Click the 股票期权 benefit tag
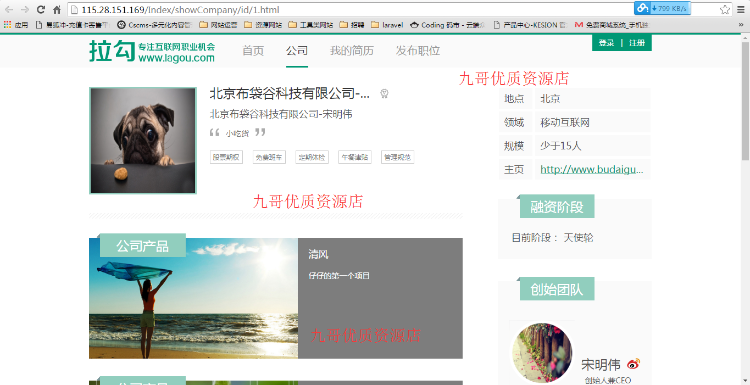750x385 pixels. tap(226, 157)
